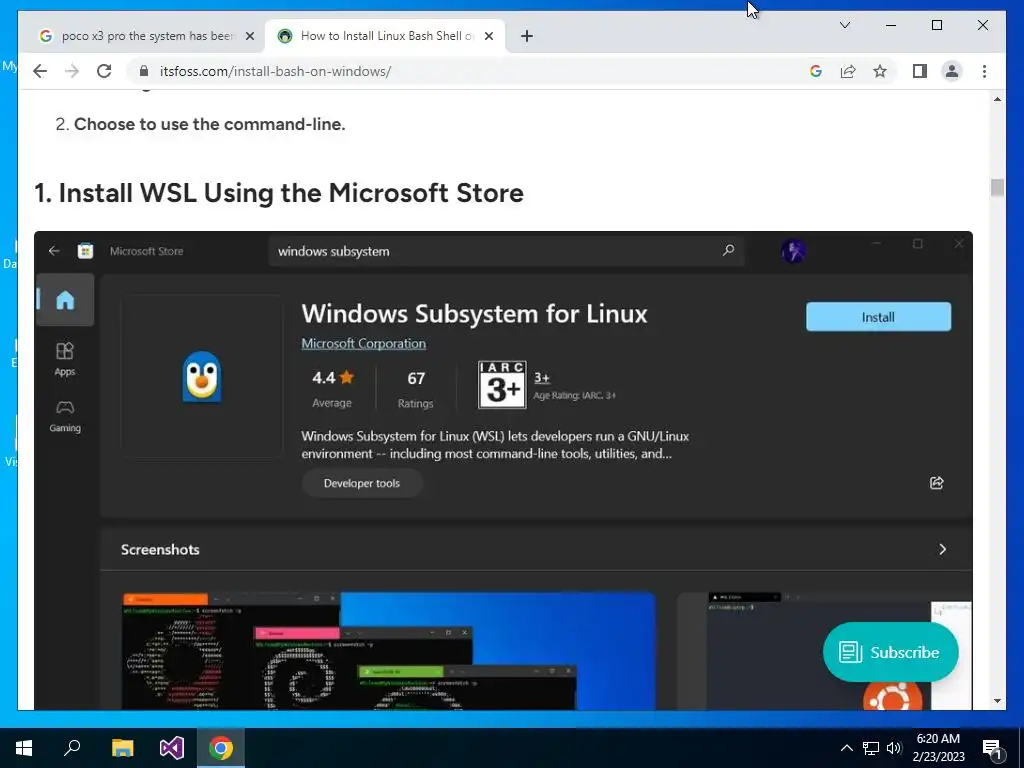
Task: Click the 4.4 average star rating
Action: 332,389
